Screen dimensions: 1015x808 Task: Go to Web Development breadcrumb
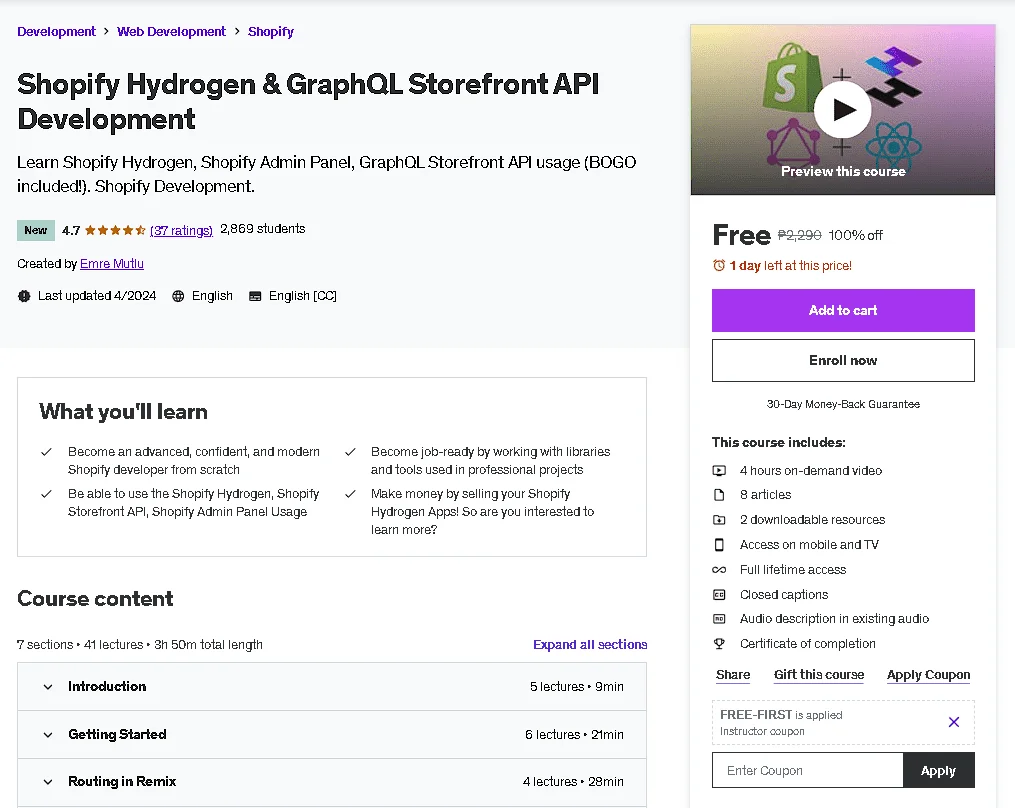172,32
